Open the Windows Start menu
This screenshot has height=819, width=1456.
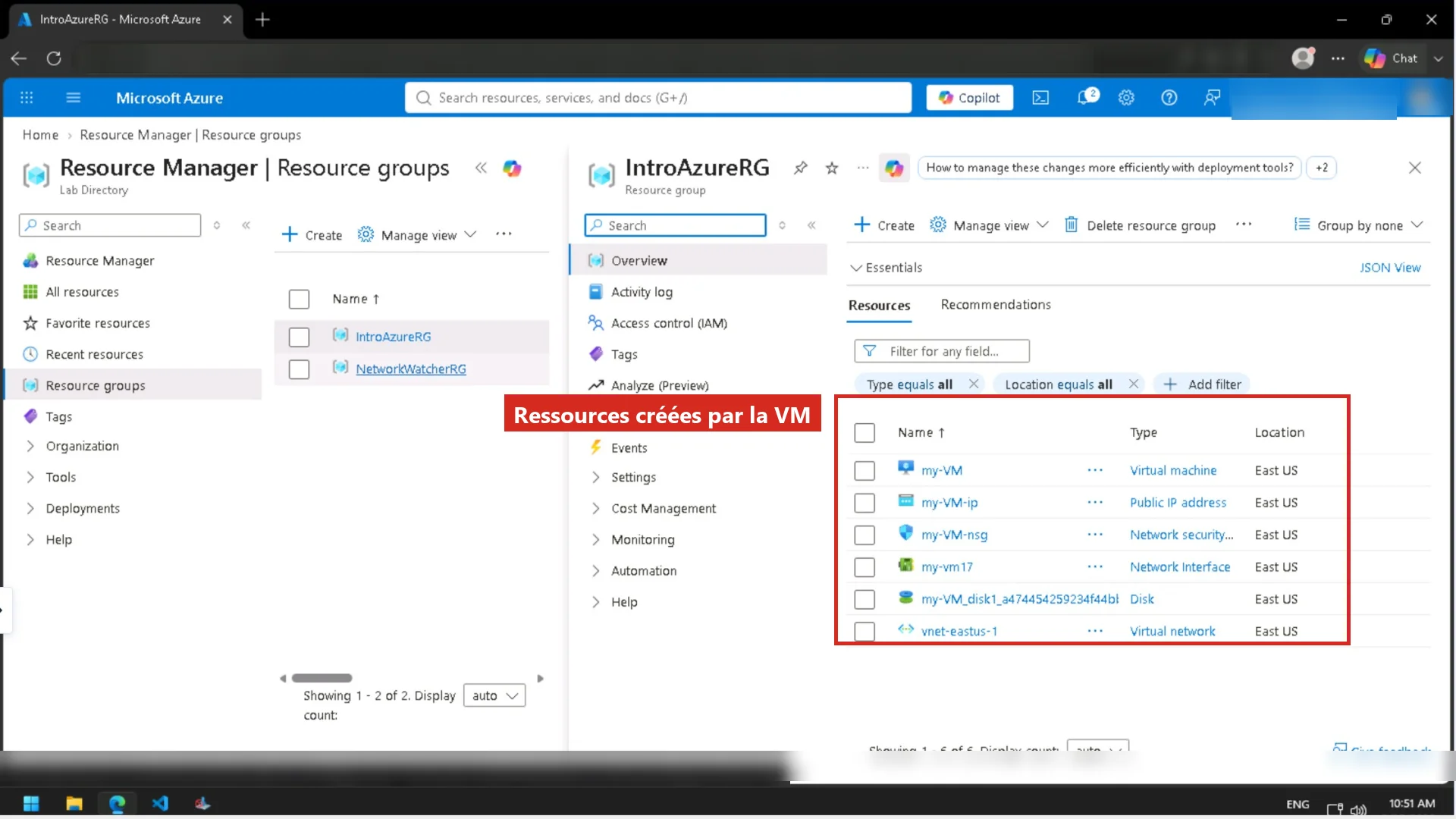tap(31, 804)
